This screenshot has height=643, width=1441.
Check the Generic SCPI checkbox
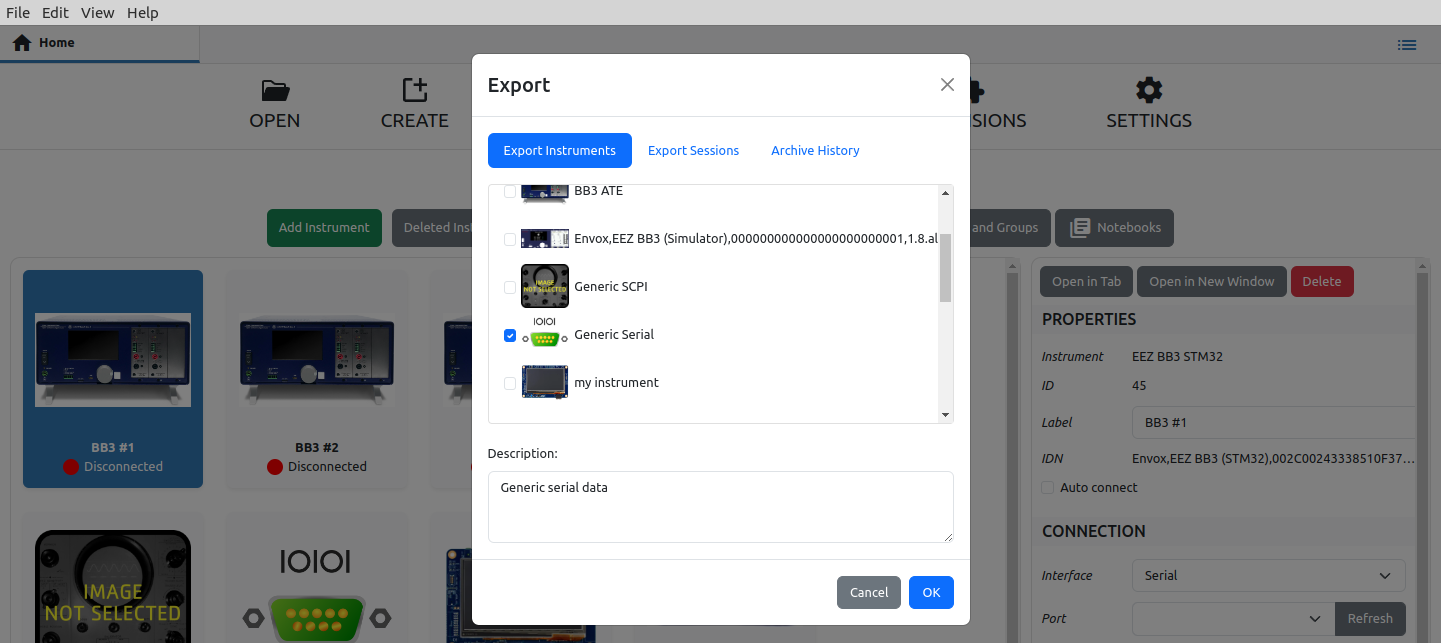pyautogui.click(x=510, y=288)
